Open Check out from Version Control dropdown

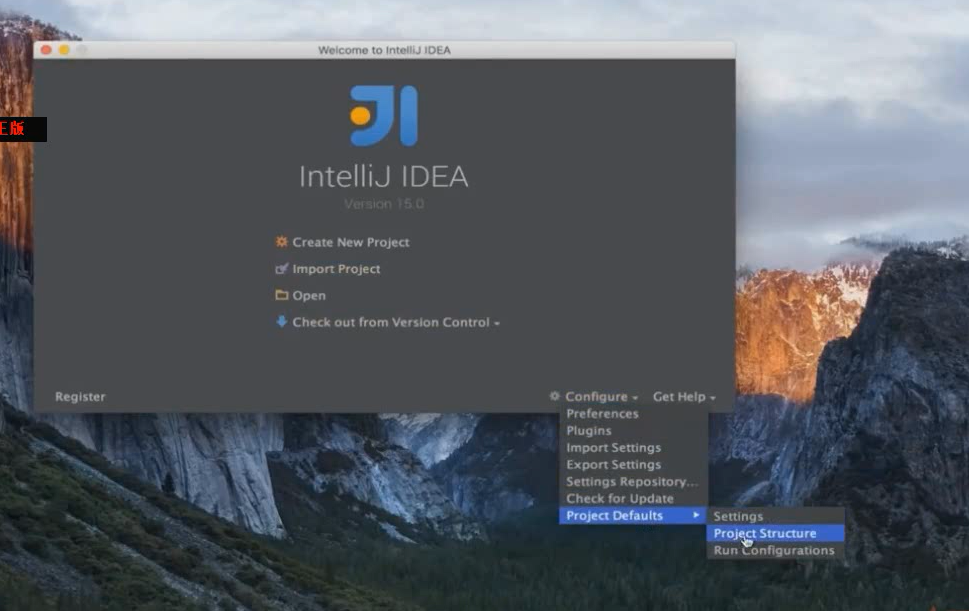(x=396, y=322)
